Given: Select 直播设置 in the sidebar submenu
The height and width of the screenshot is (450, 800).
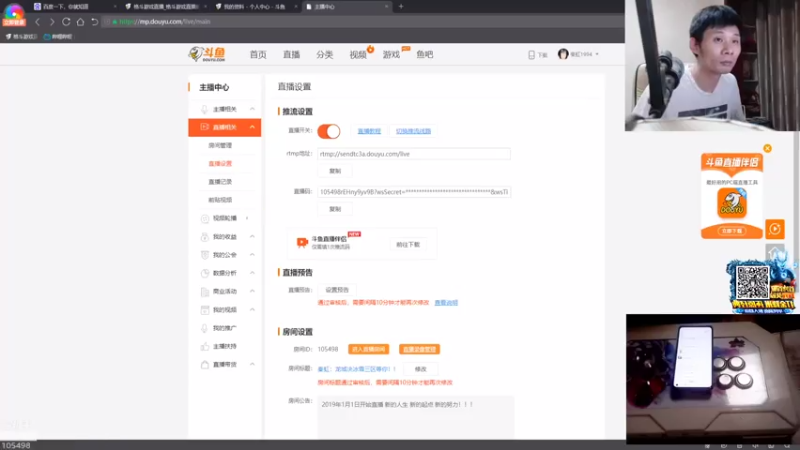Looking at the screenshot, I should (220, 164).
